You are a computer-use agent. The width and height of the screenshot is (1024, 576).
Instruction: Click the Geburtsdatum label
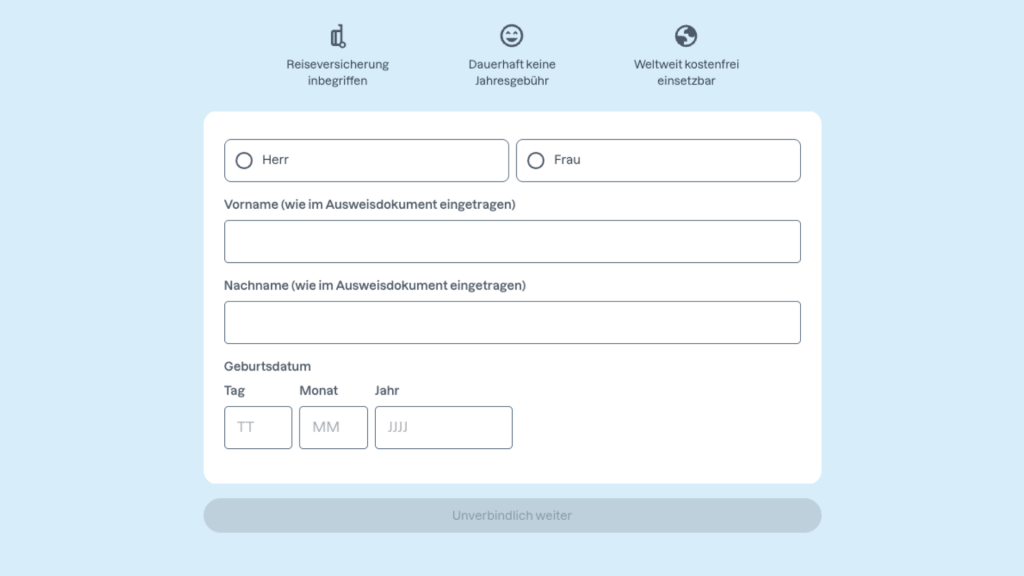tap(266, 366)
